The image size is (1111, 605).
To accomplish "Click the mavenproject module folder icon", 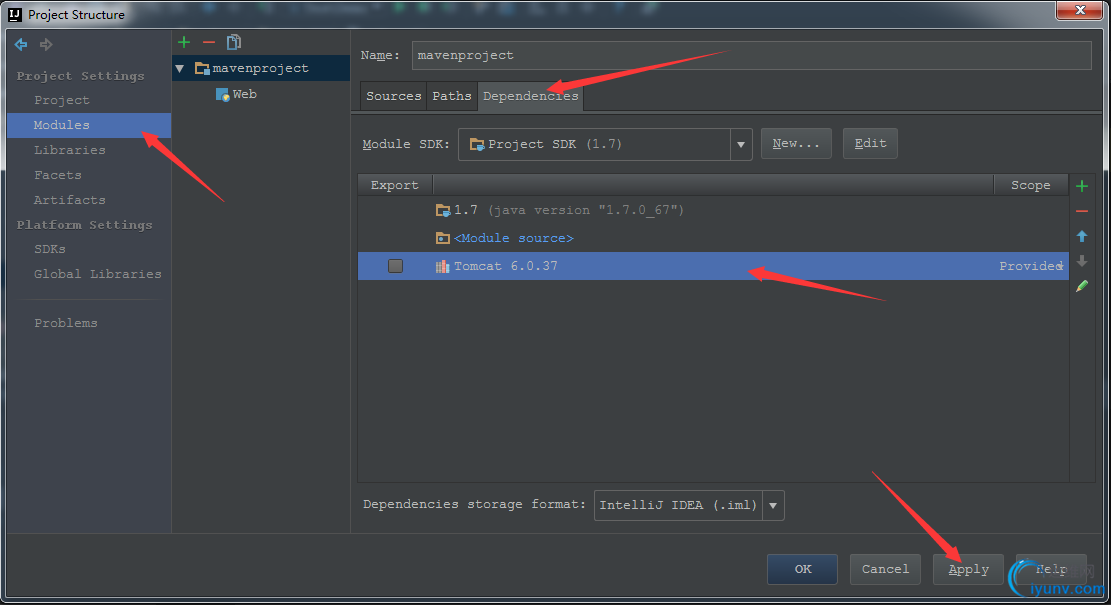I will tap(202, 68).
